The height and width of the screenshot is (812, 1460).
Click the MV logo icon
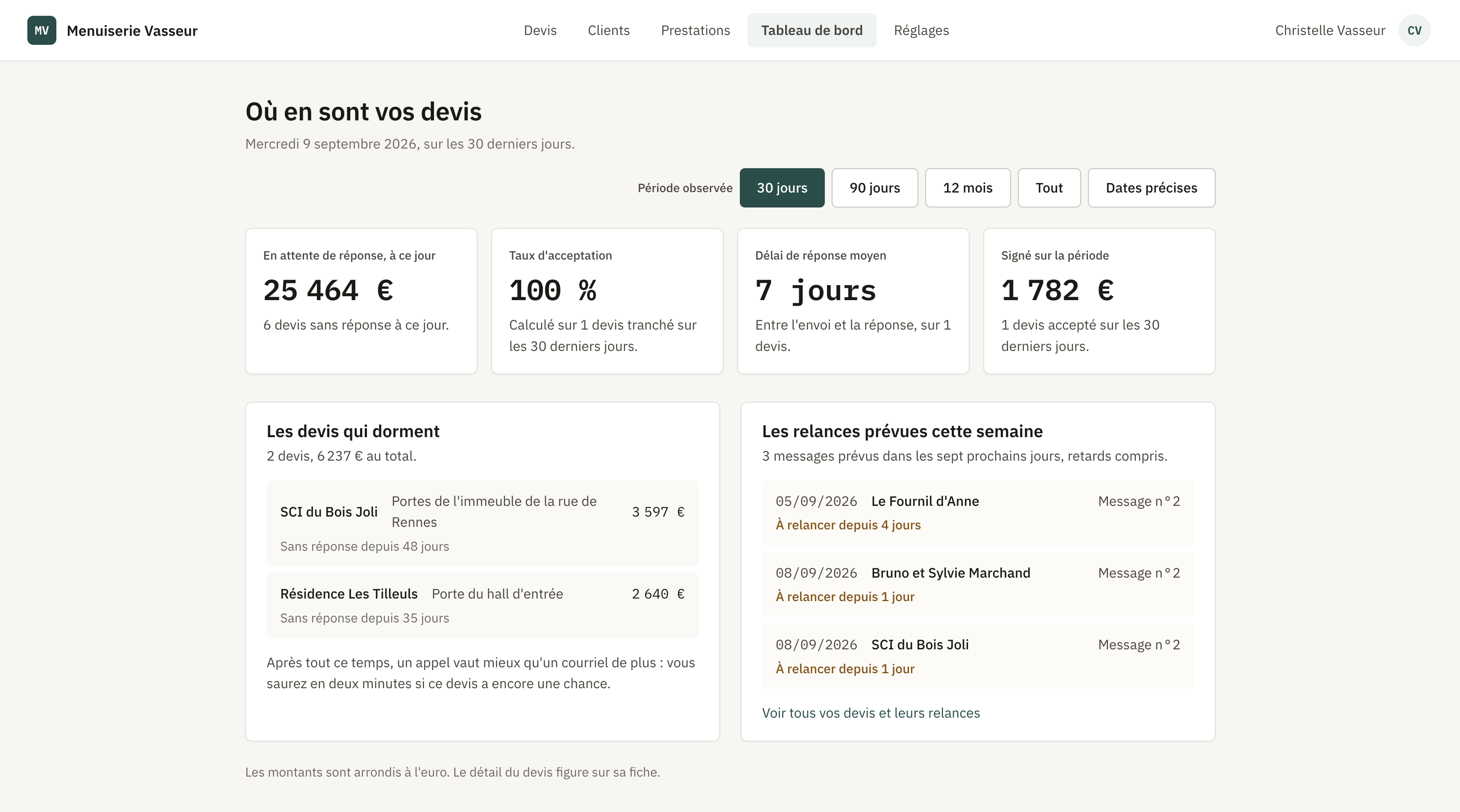coord(41,31)
